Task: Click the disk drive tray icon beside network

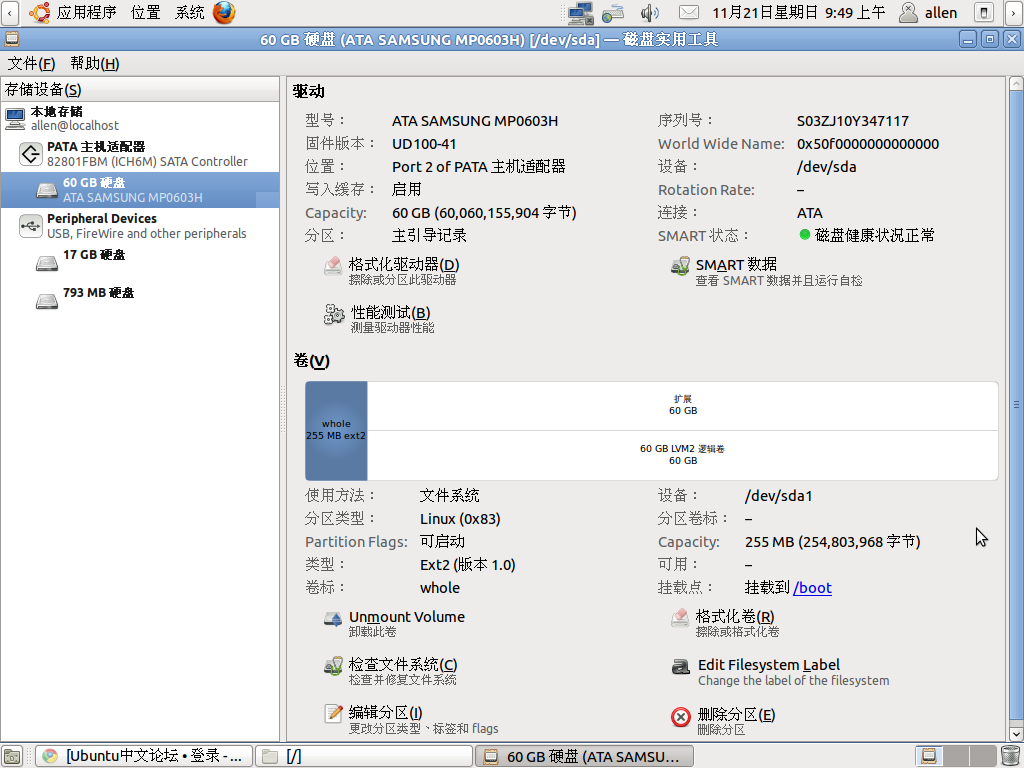Action: 613,12
